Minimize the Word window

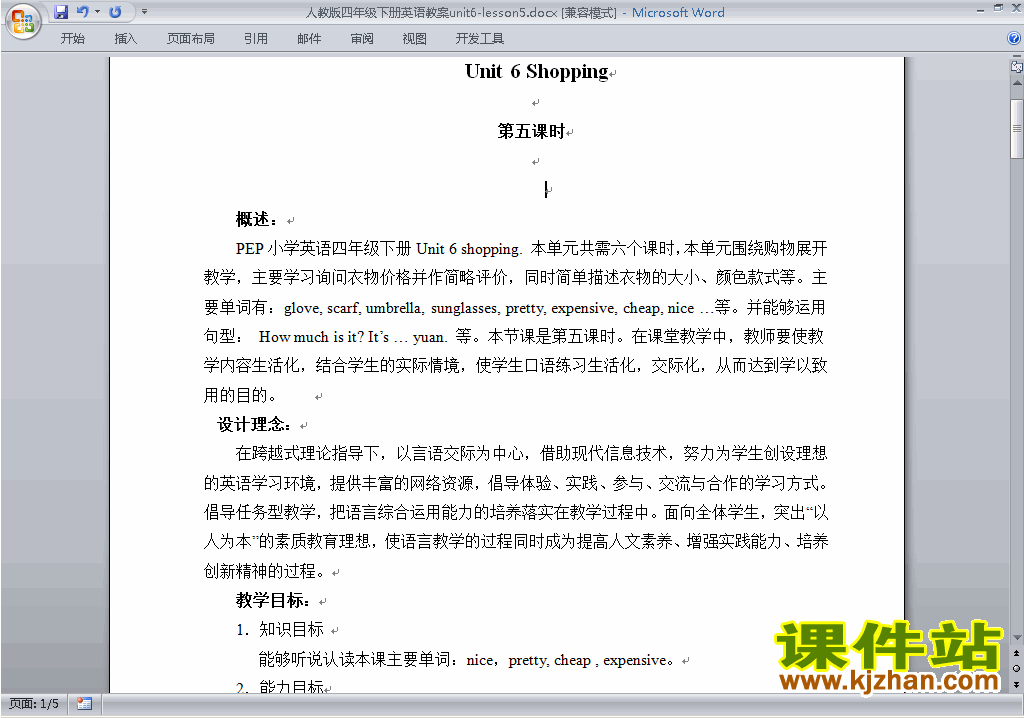980,9
